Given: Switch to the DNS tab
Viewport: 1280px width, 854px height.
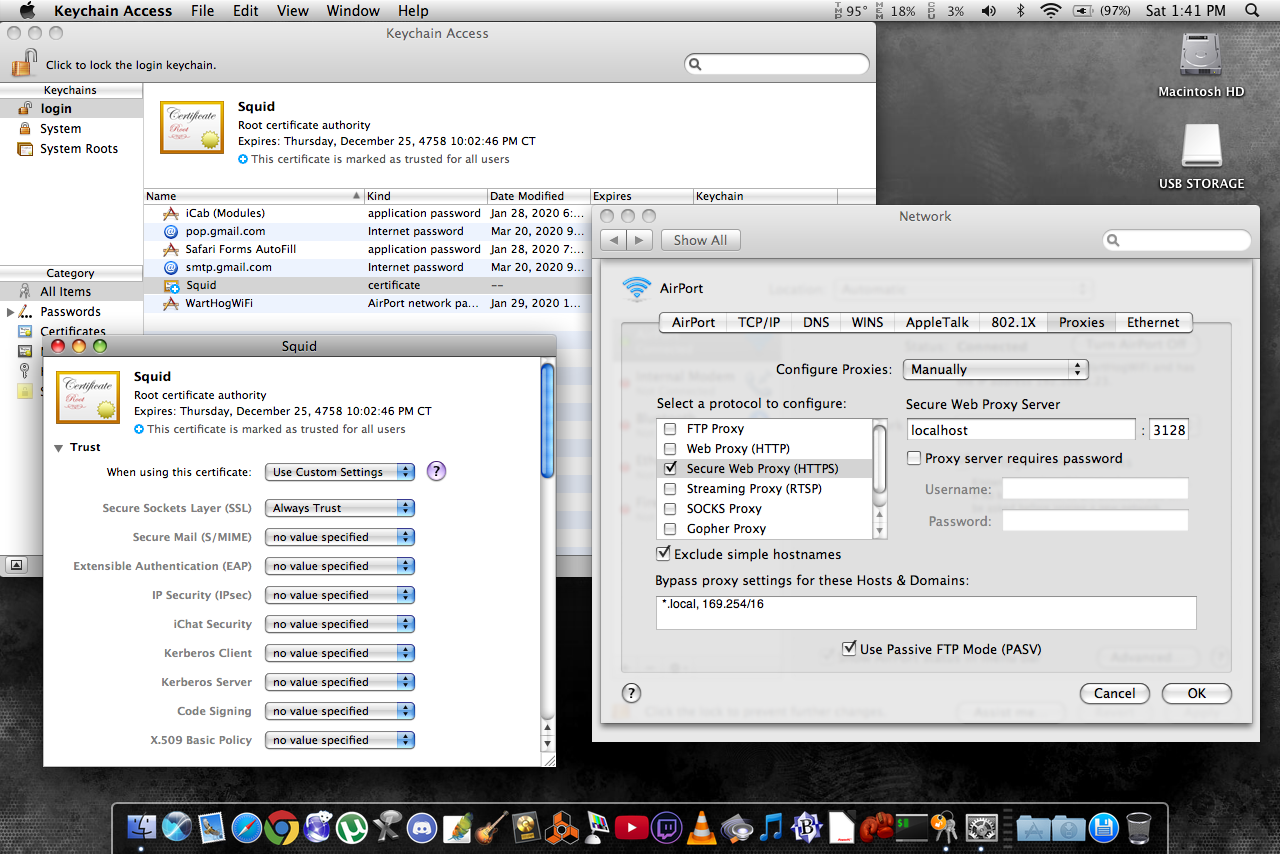Looking at the screenshot, I should [x=816, y=322].
